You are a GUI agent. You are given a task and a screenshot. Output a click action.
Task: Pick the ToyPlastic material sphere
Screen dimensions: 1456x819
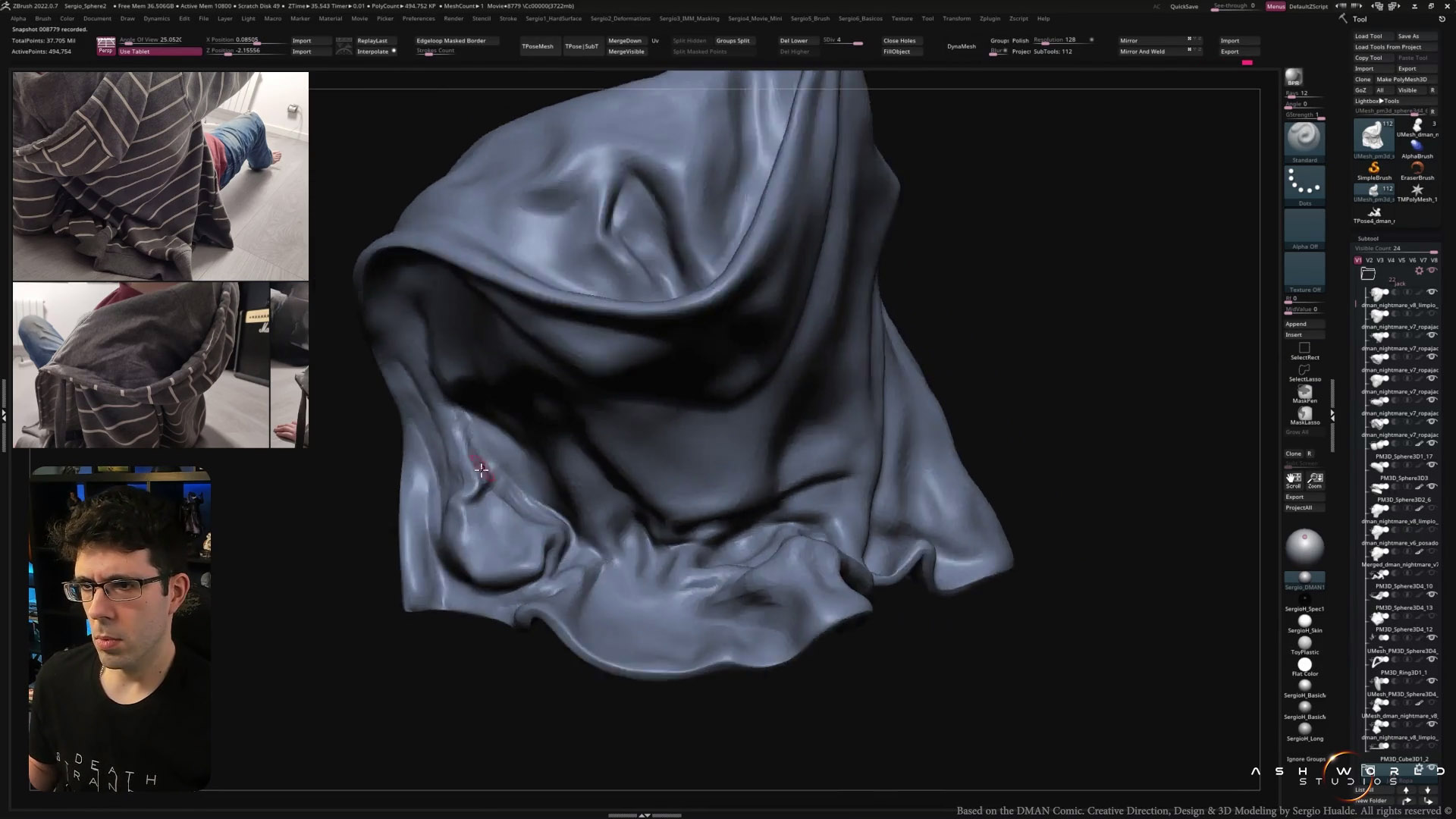[1304, 642]
